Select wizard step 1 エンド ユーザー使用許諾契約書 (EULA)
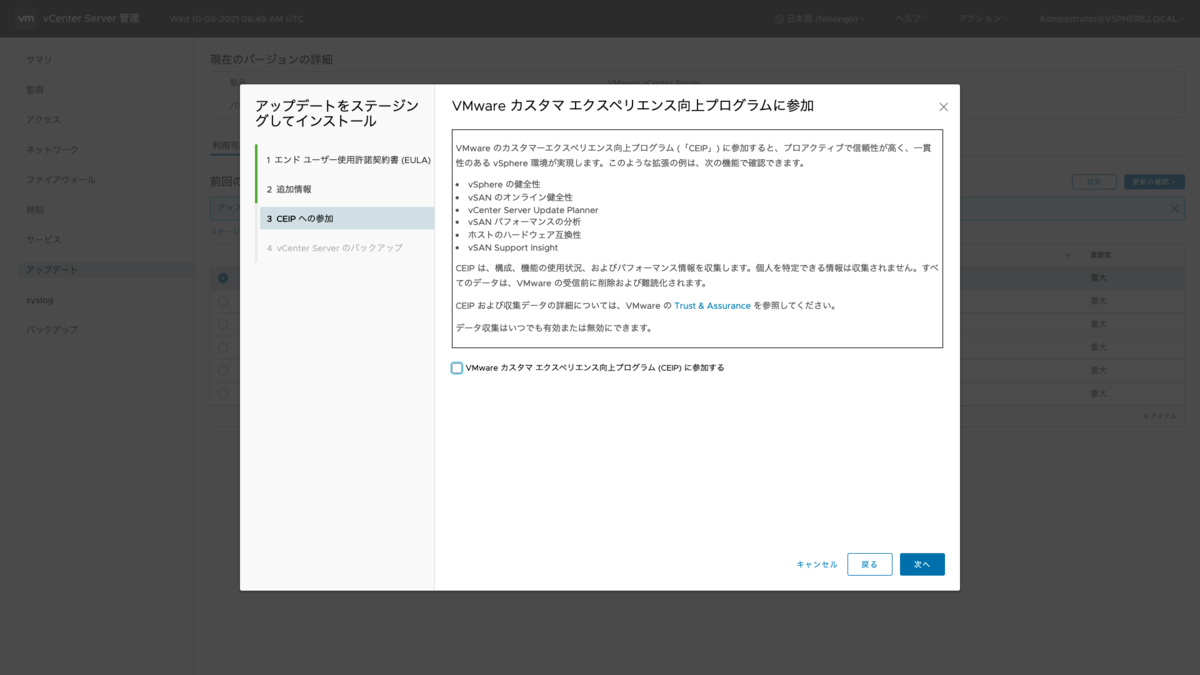 347,160
